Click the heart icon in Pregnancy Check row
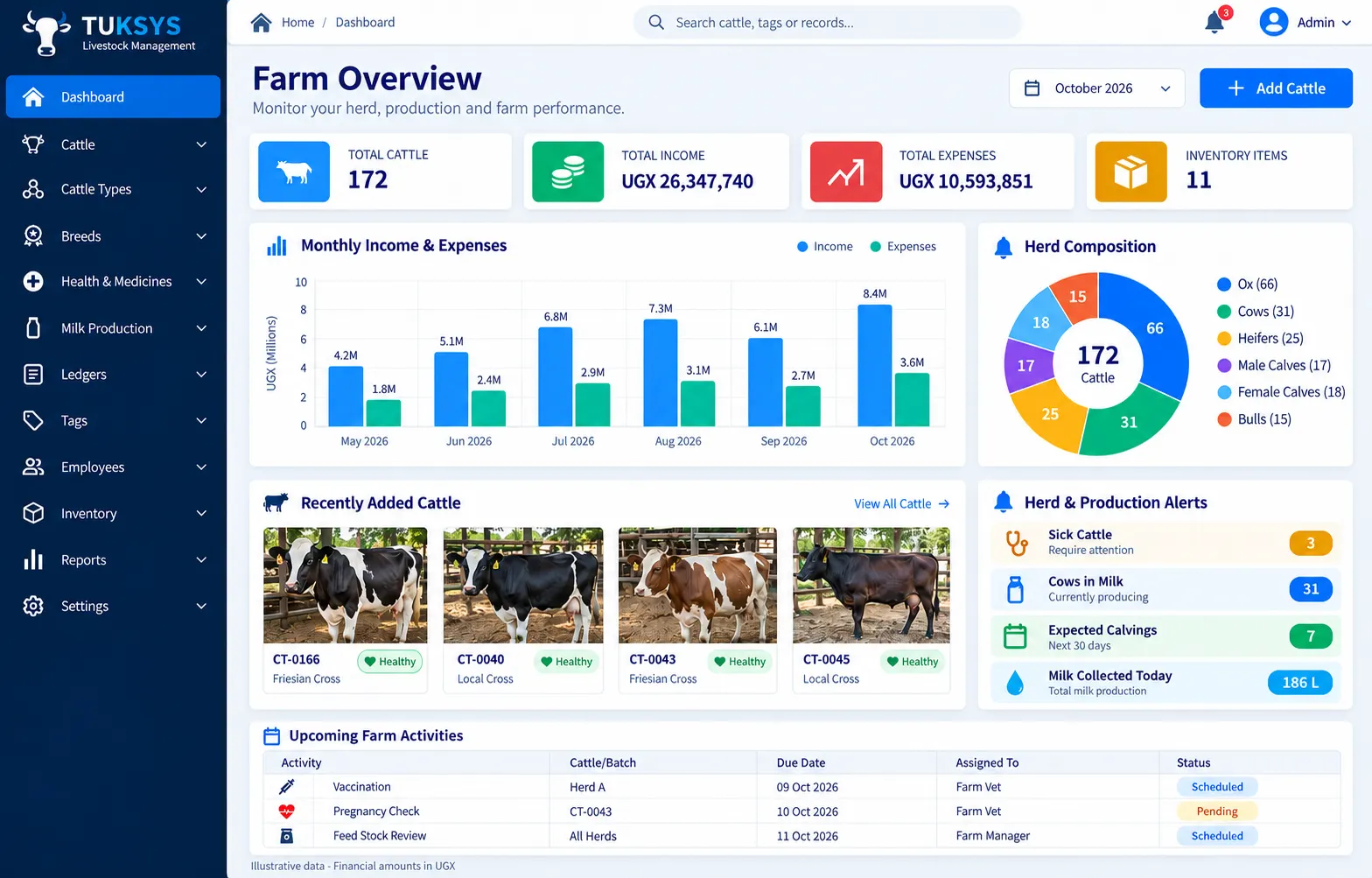 tap(287, 811)
